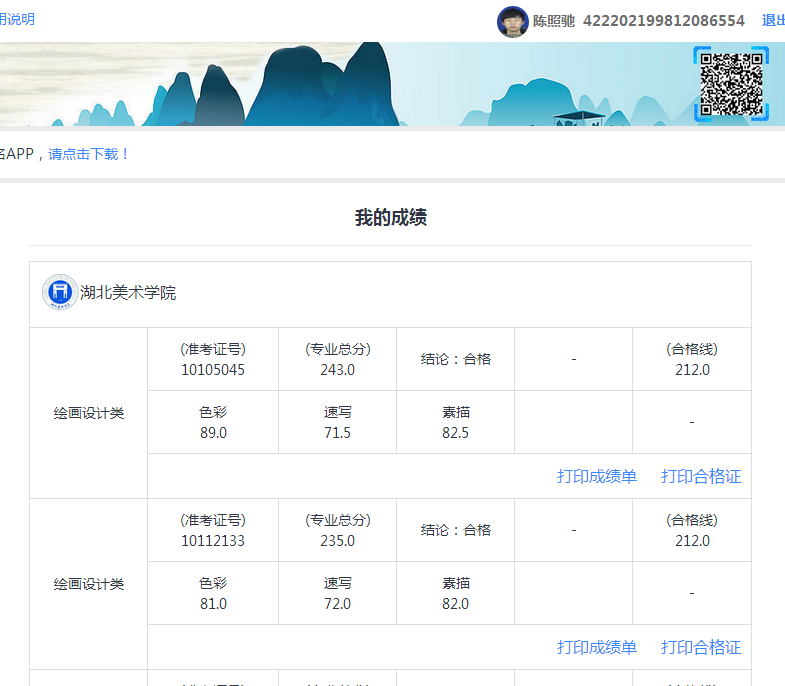Click total score 243.0
785x686 pixels.
337,370
